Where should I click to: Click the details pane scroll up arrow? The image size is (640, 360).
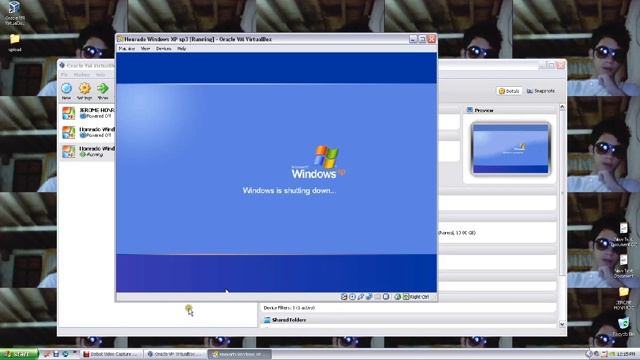(562, 107)
